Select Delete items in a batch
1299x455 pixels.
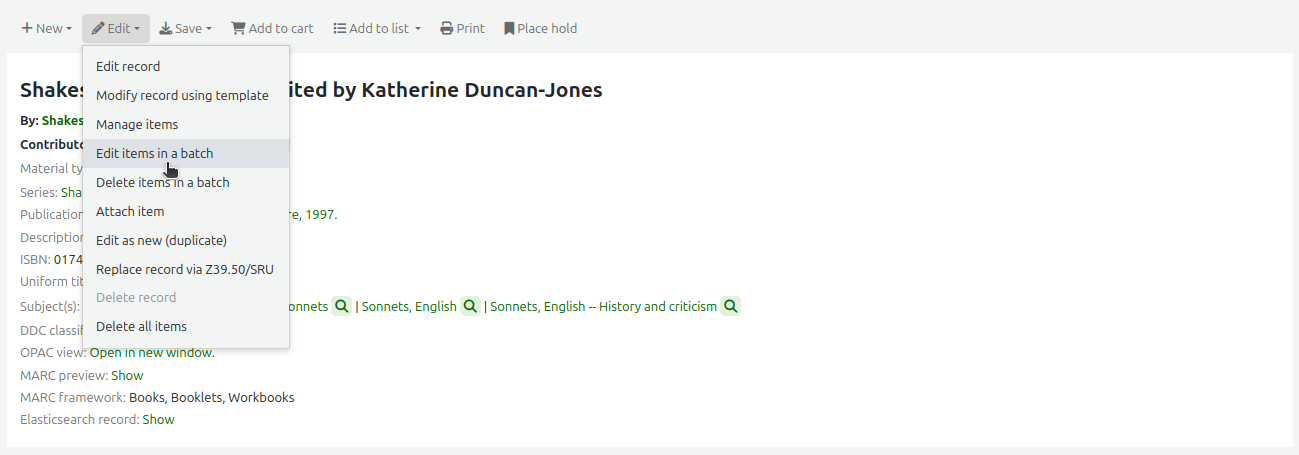coord(162,183)
